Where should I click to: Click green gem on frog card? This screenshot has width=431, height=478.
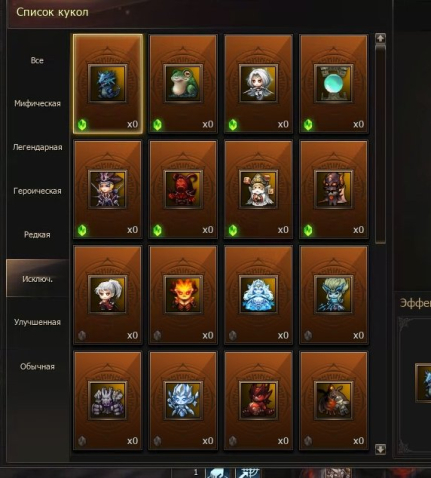click(x=157, y=125)
